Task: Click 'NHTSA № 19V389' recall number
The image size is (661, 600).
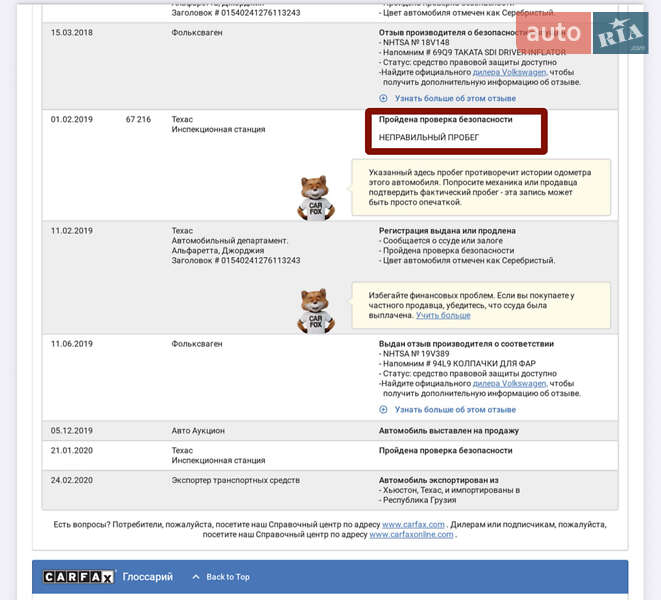Action: (x=416, y=354)
